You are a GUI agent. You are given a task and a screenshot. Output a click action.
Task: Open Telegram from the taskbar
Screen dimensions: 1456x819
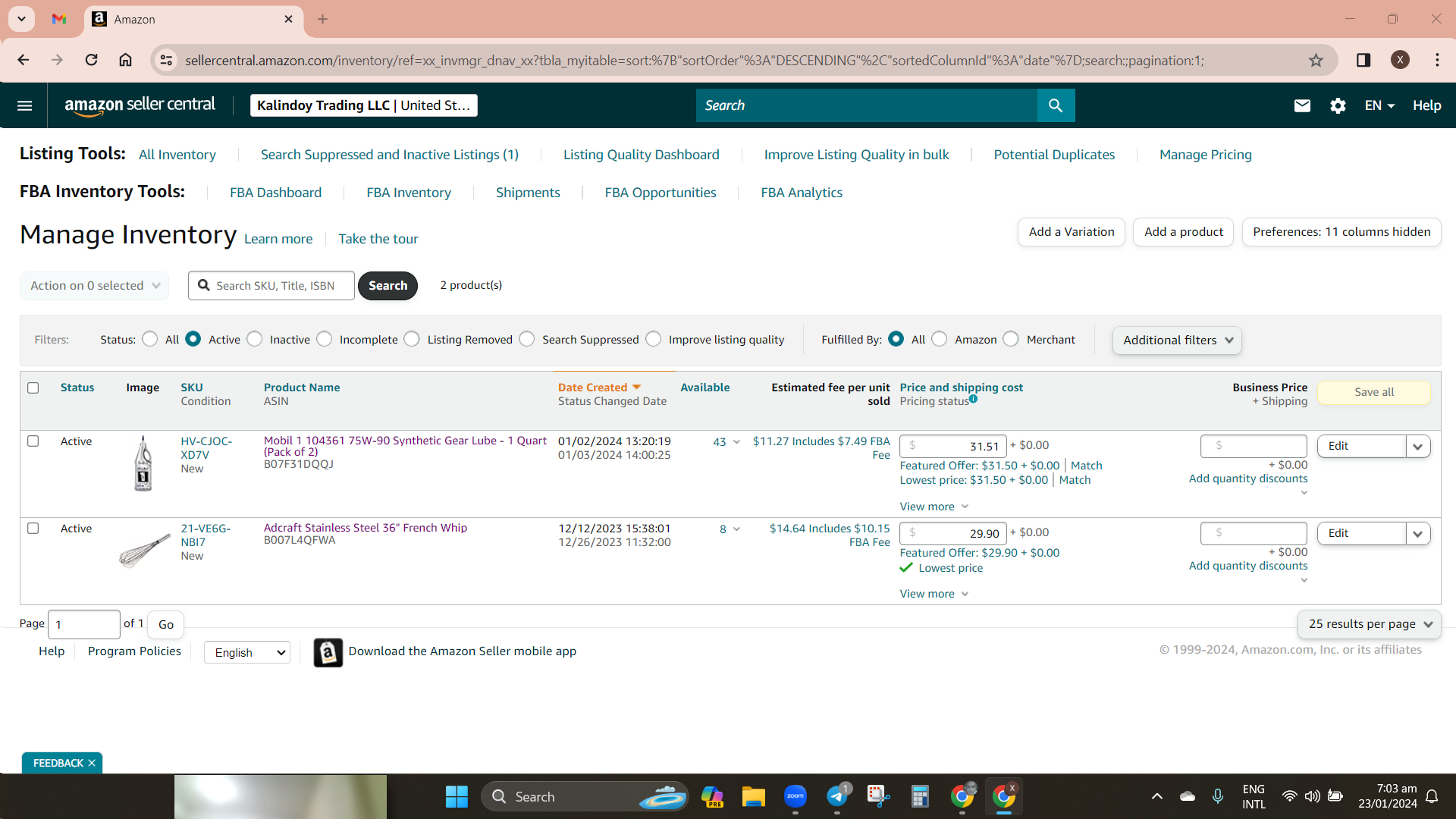[837, 796]
